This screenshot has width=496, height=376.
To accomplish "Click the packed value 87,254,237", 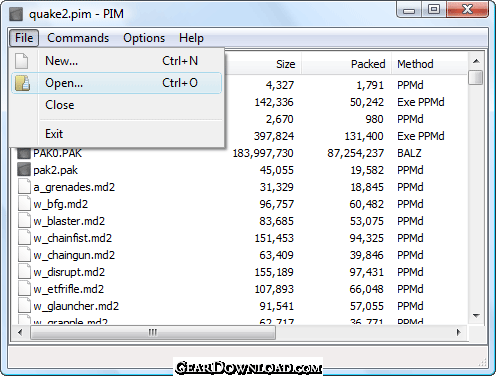I will 355,153.
